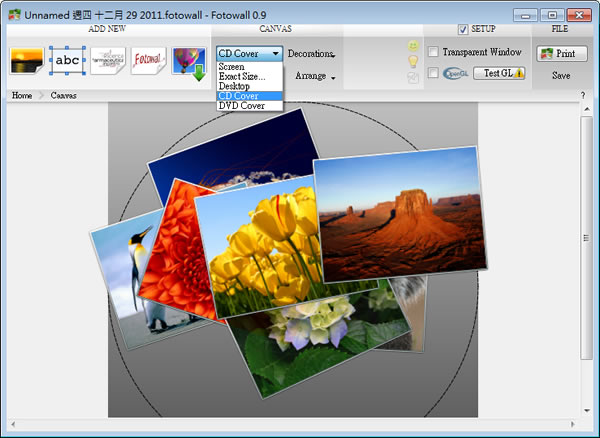Click the Canvas breadcrumb item
Image resolution: width=600 pixels, height=438 pixels.
click(64, 96)
